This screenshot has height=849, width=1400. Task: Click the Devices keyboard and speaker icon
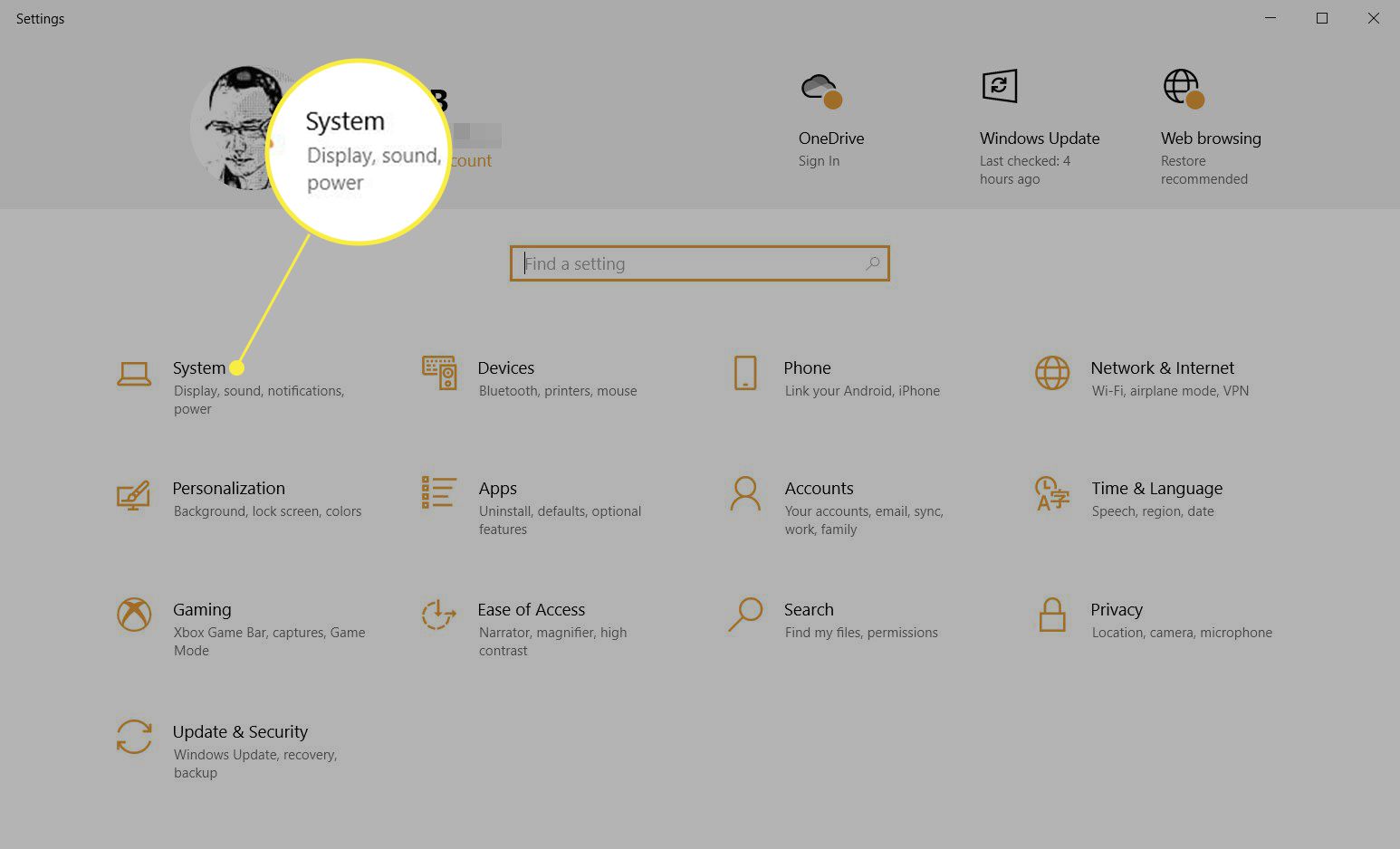439,372
